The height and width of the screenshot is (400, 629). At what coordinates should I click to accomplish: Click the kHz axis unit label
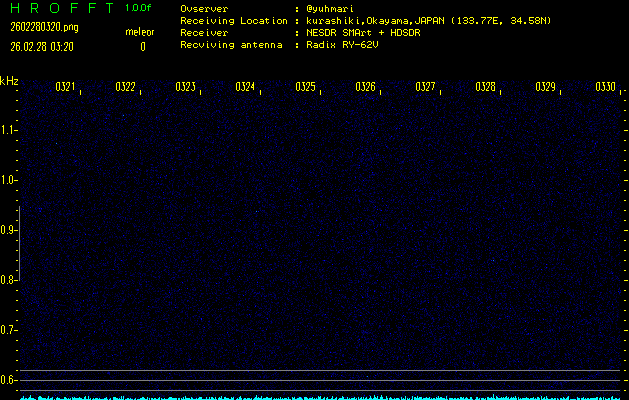pos(9,81)
